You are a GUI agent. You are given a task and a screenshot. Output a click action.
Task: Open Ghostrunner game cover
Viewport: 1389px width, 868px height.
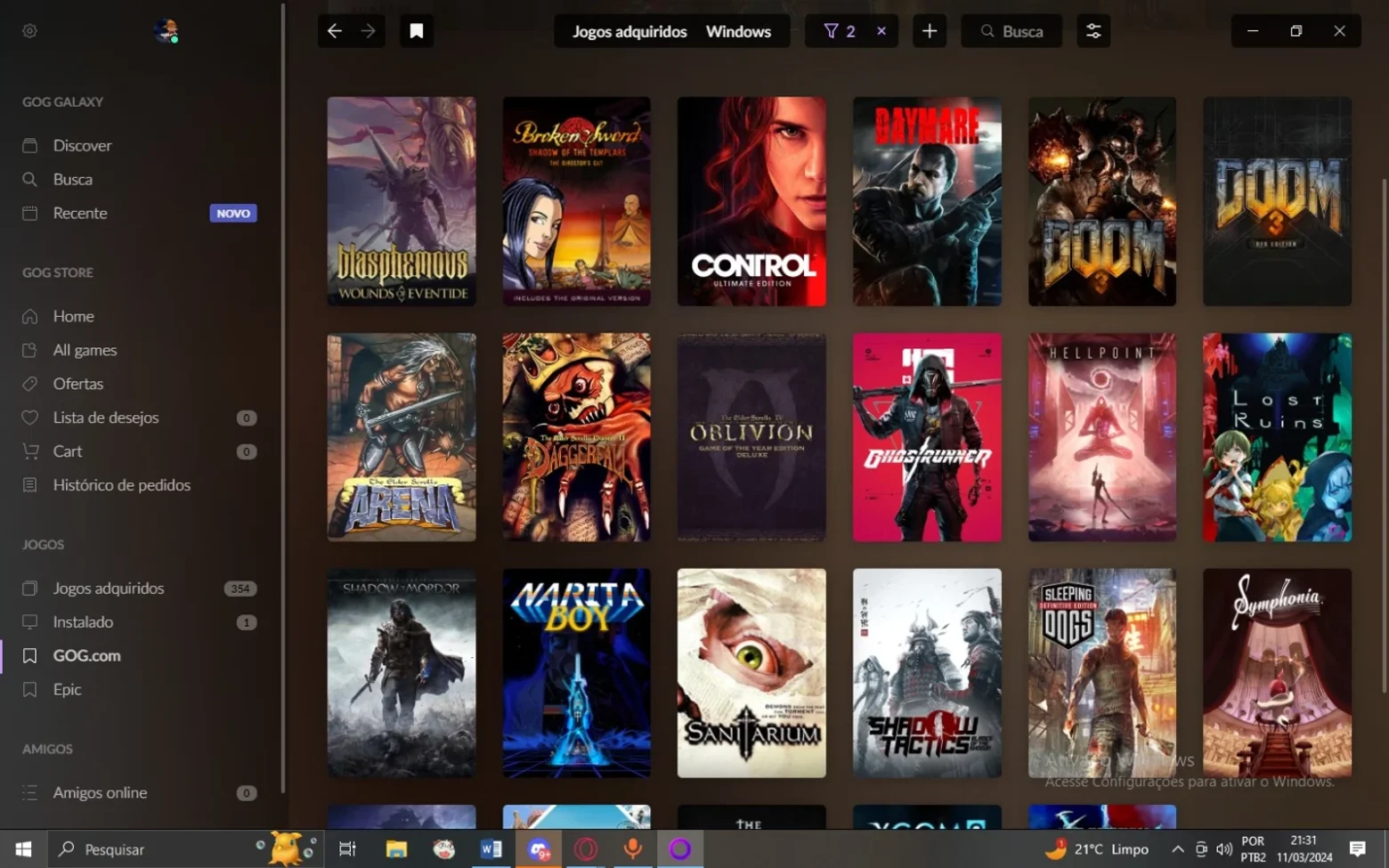coord(927,437)
